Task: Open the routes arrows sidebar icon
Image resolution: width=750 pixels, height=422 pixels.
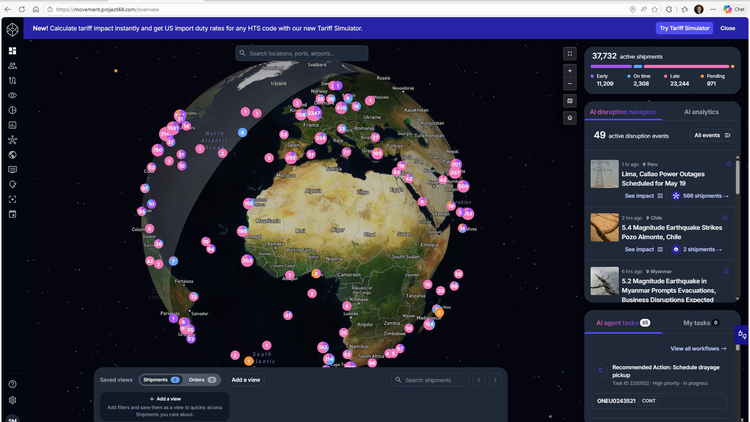Action: [x=12, y=80]
